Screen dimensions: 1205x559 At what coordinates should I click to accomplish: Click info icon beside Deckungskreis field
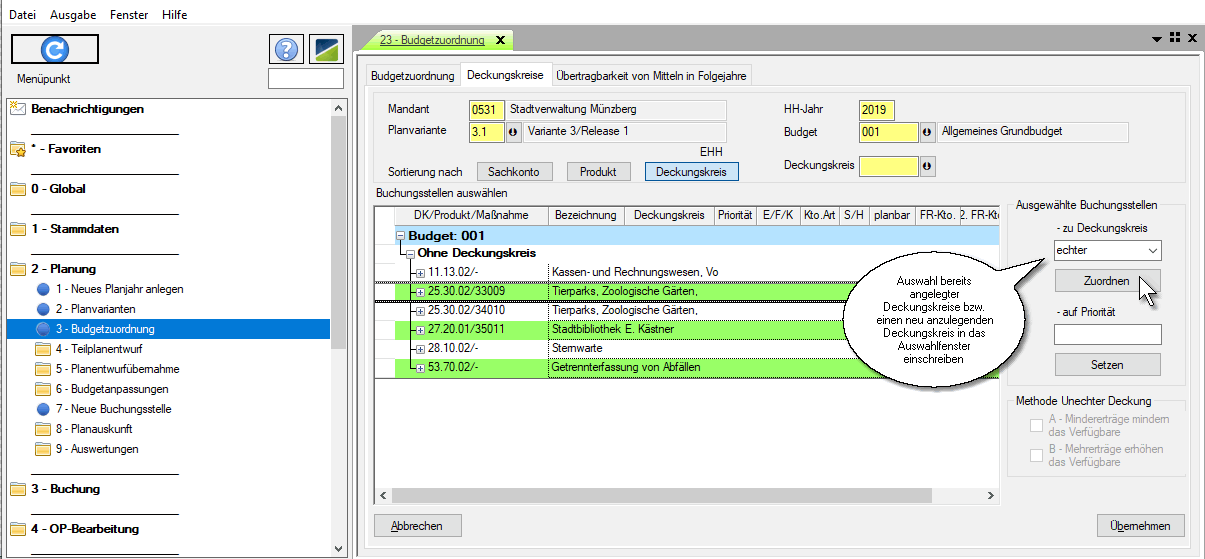[x=927, y=166]
